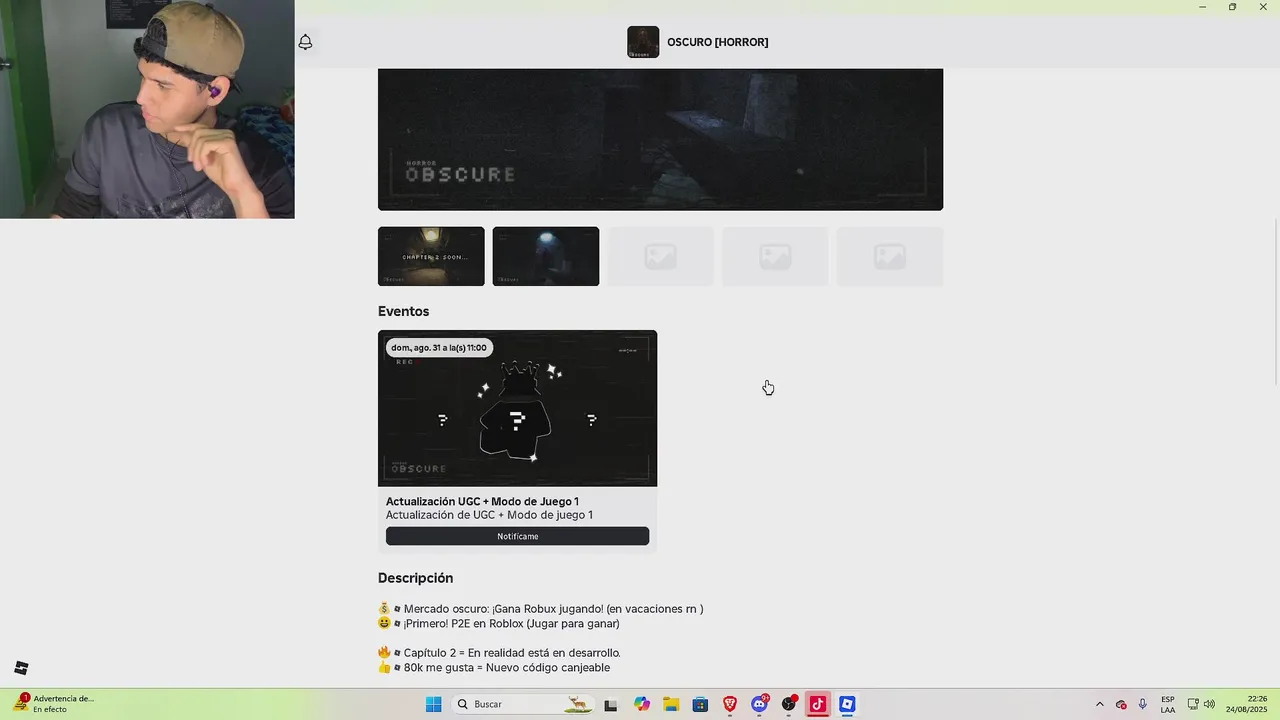Open OBS Studio from the taskbar
The image size is (1280, 720).
[x=789, y=704]
